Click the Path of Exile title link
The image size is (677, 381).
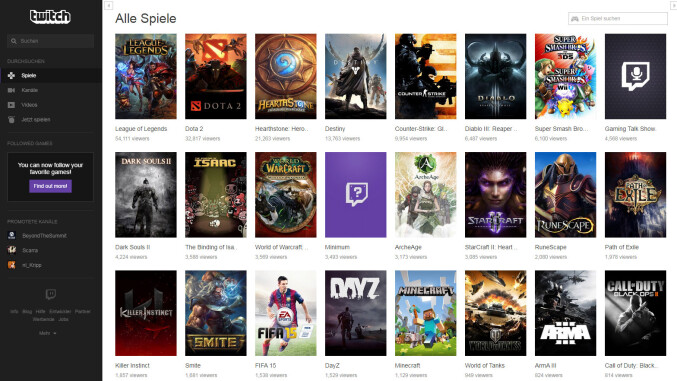(622, 247)
